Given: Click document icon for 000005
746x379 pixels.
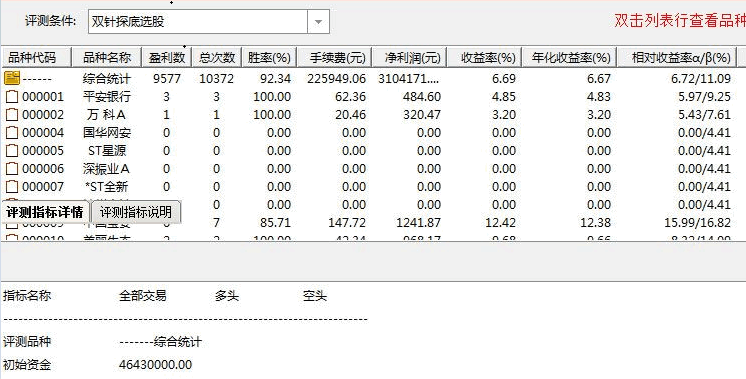Looking at the screenshot, I should [x=12, y=151].
